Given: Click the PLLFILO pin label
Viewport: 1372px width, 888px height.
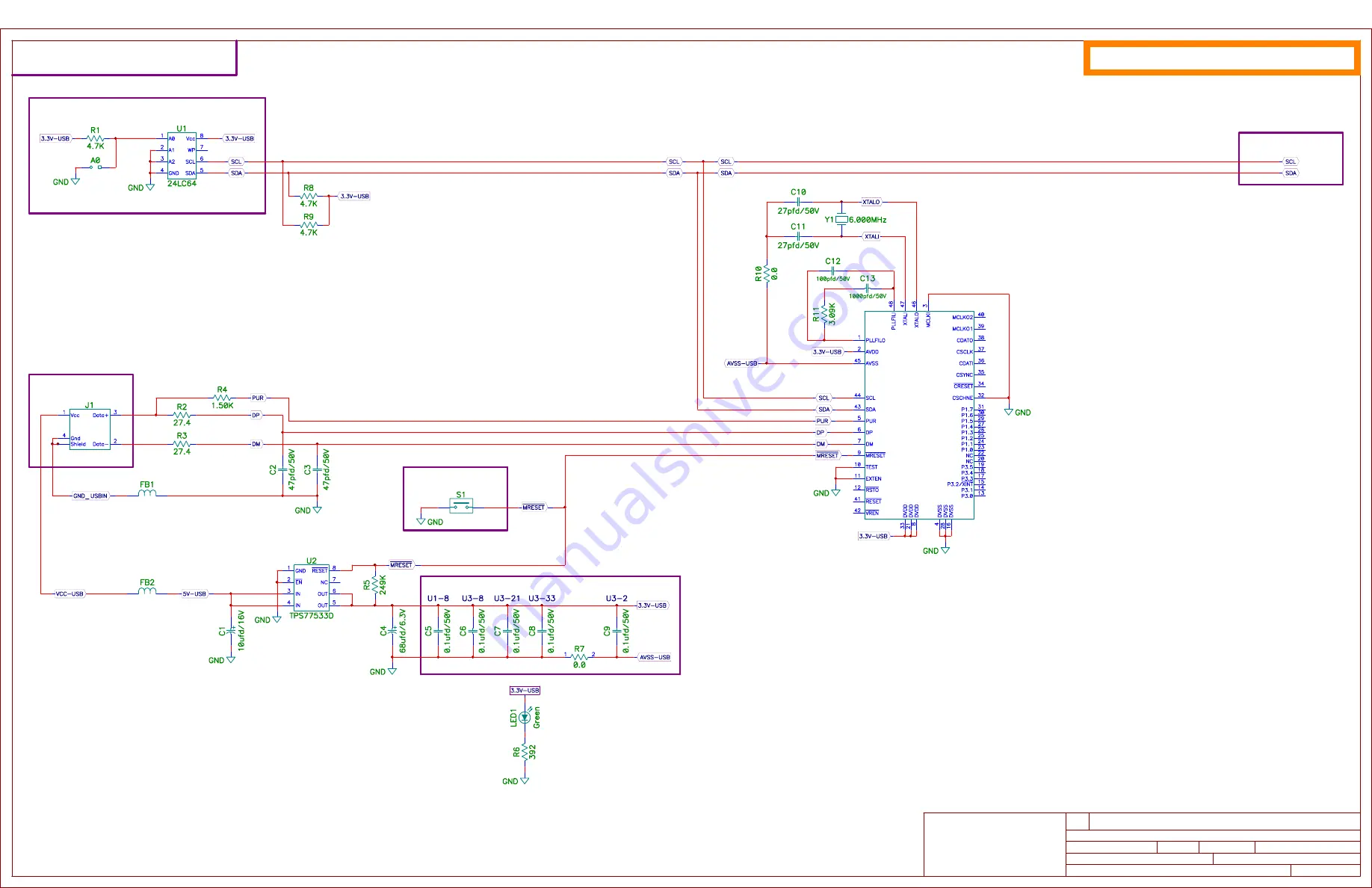Looking at the screenshot, I should coord(876,341).
